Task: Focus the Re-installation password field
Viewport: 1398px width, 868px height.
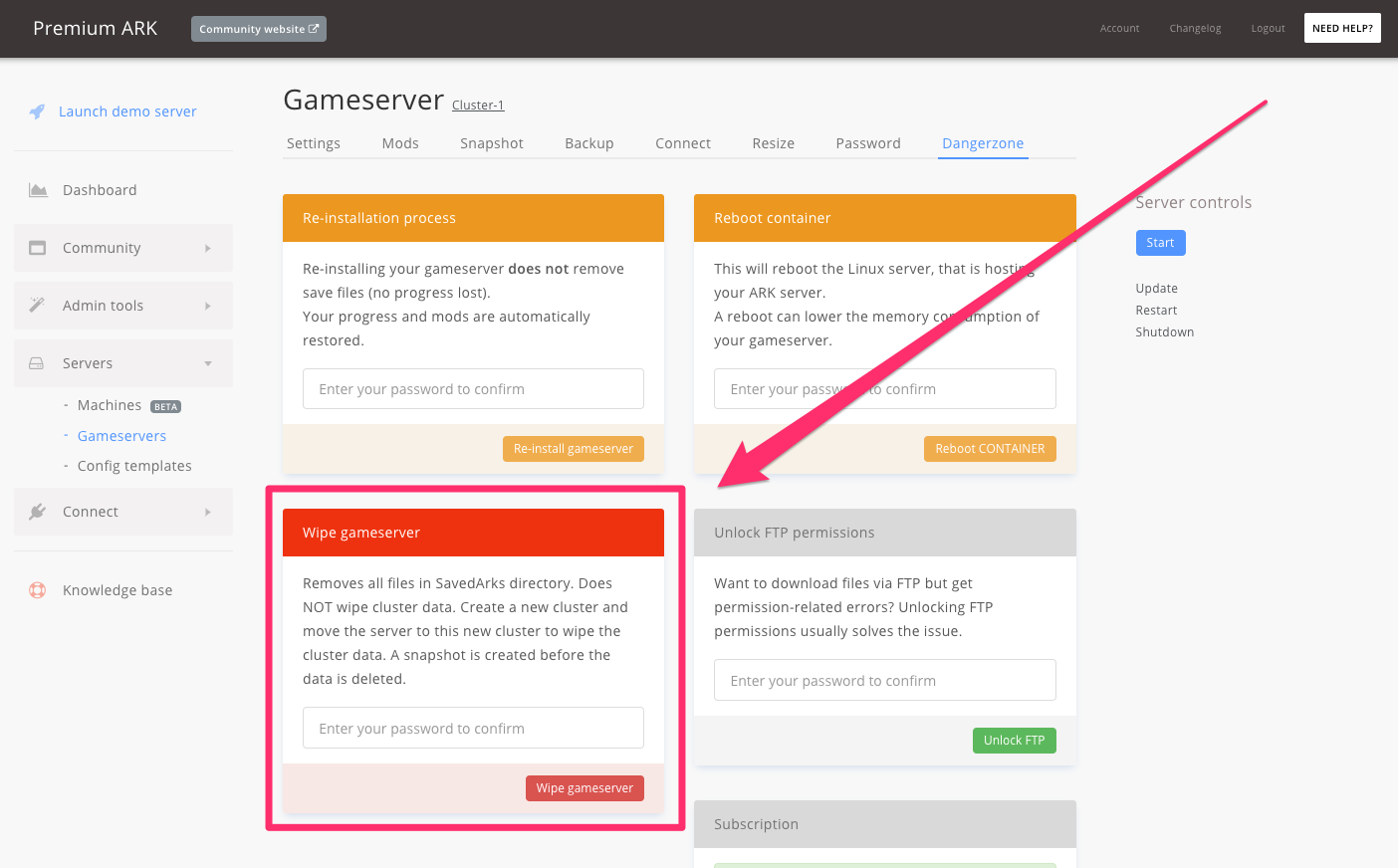Action: point(473,389)
